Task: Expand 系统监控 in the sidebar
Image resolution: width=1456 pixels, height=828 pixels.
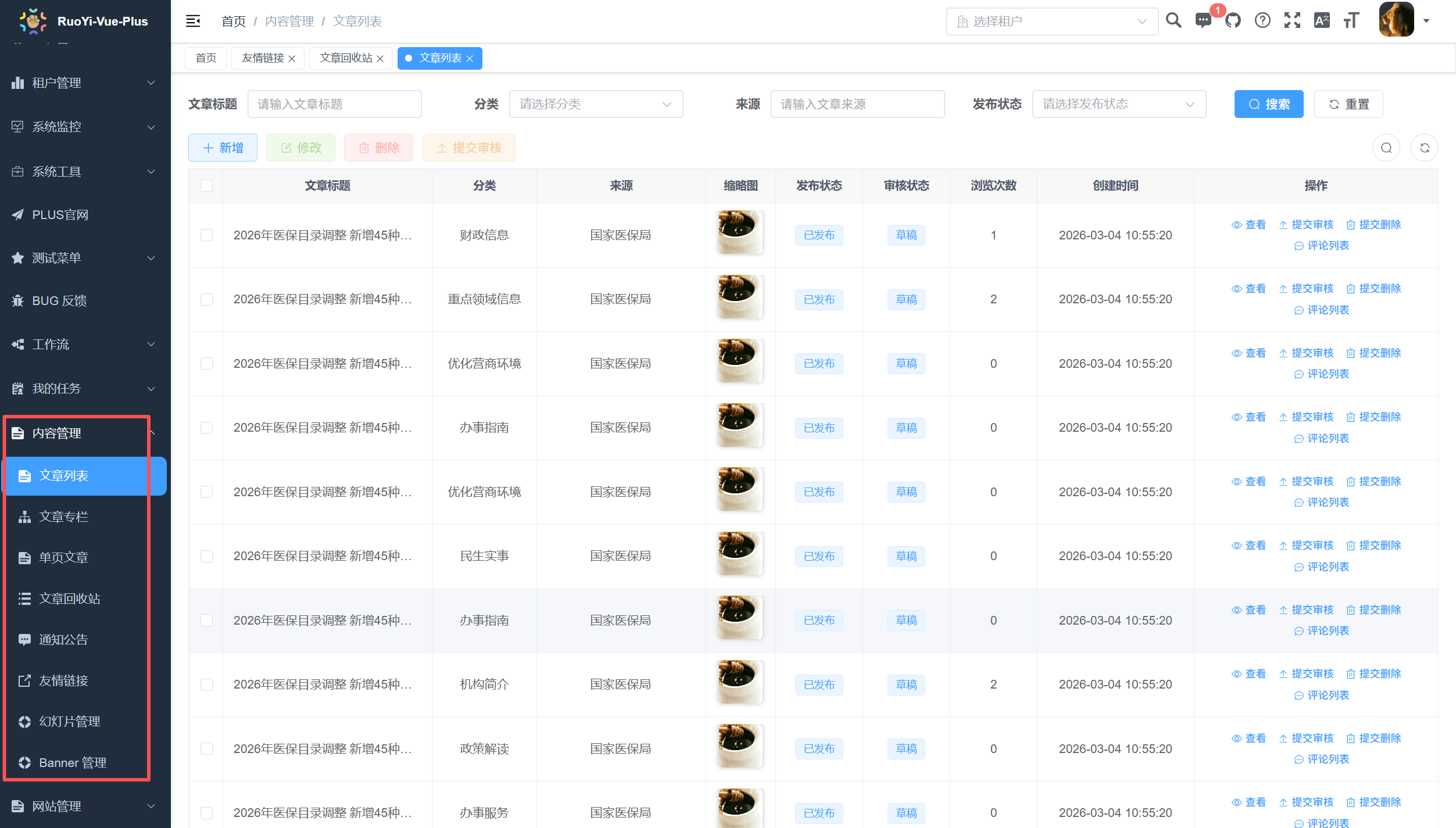Action: (x=85, y=127)
